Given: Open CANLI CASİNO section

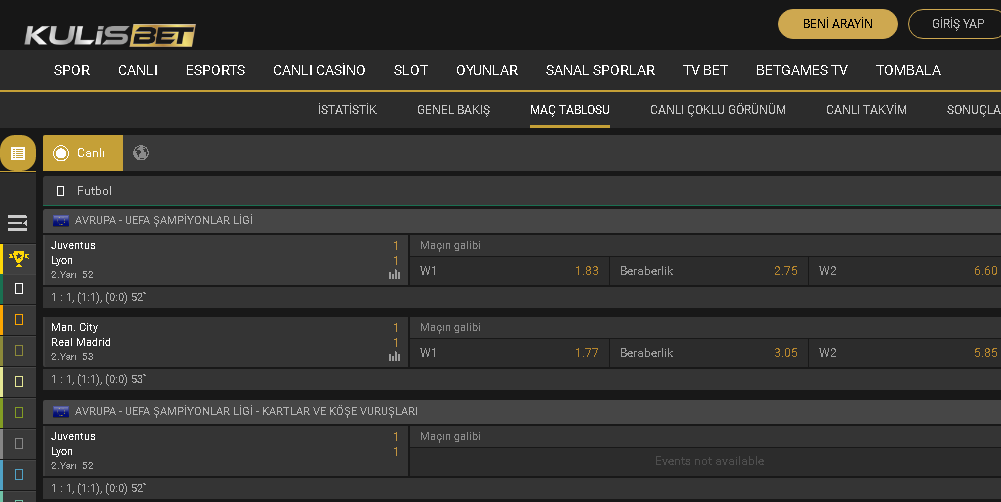Looking at the screenshot, I should pyautogui.click(x=319, y=70).
